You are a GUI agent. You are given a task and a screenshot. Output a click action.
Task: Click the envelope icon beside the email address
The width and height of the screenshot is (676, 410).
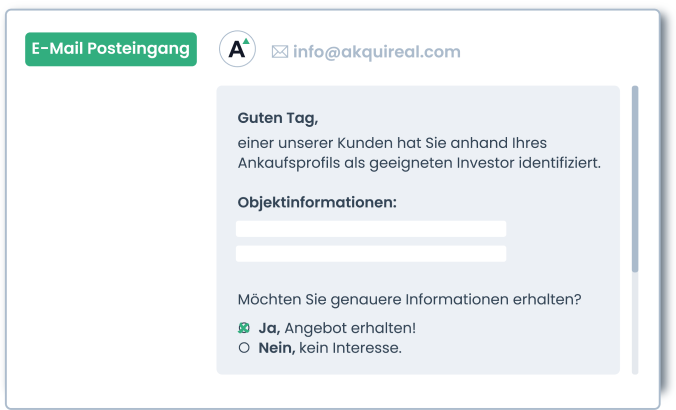[x=280, y=52]
